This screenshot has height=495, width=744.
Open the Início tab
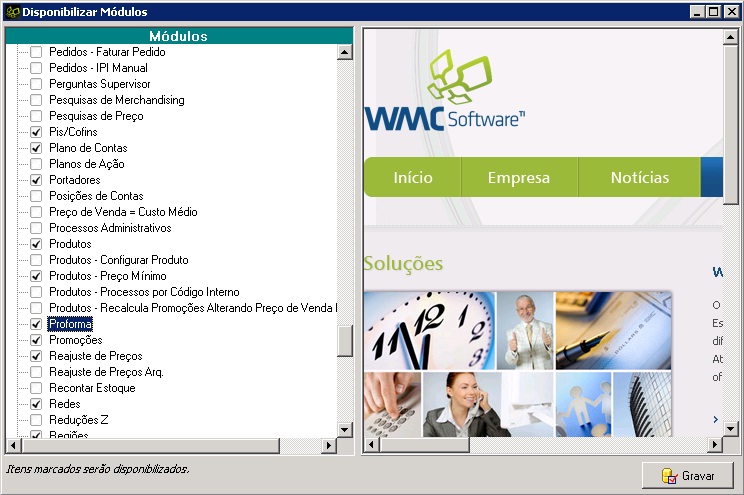pos(413,178)
